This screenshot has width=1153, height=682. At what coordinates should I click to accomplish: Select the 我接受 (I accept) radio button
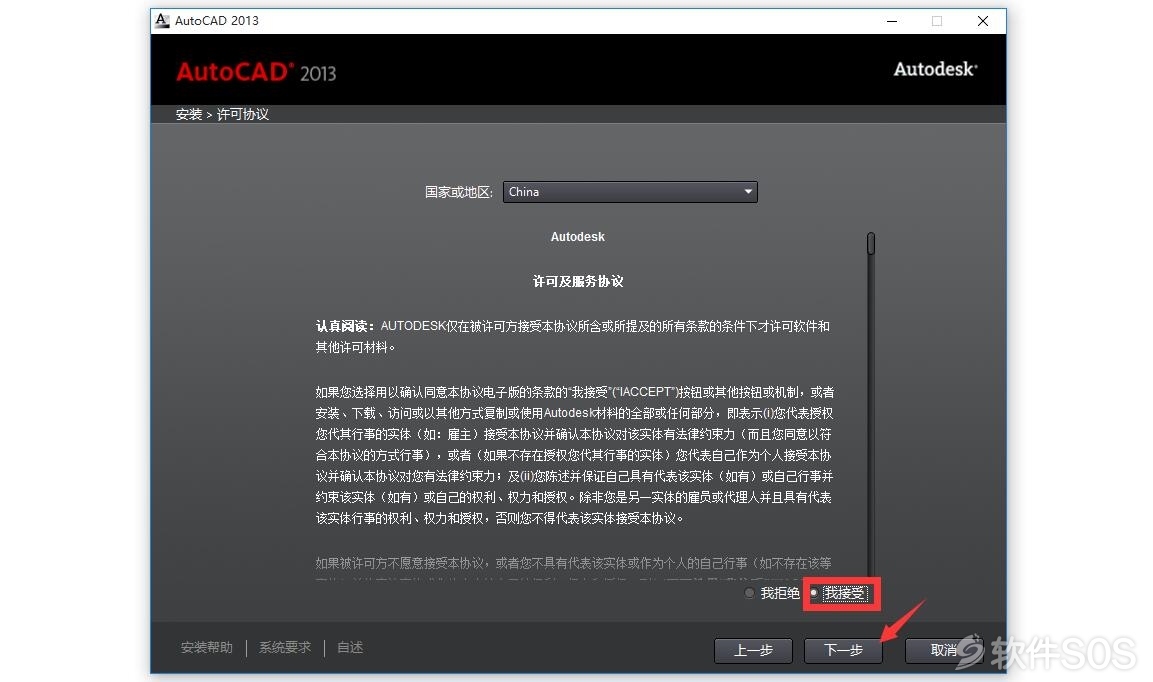pyautogui.click(x=814, y=593)
